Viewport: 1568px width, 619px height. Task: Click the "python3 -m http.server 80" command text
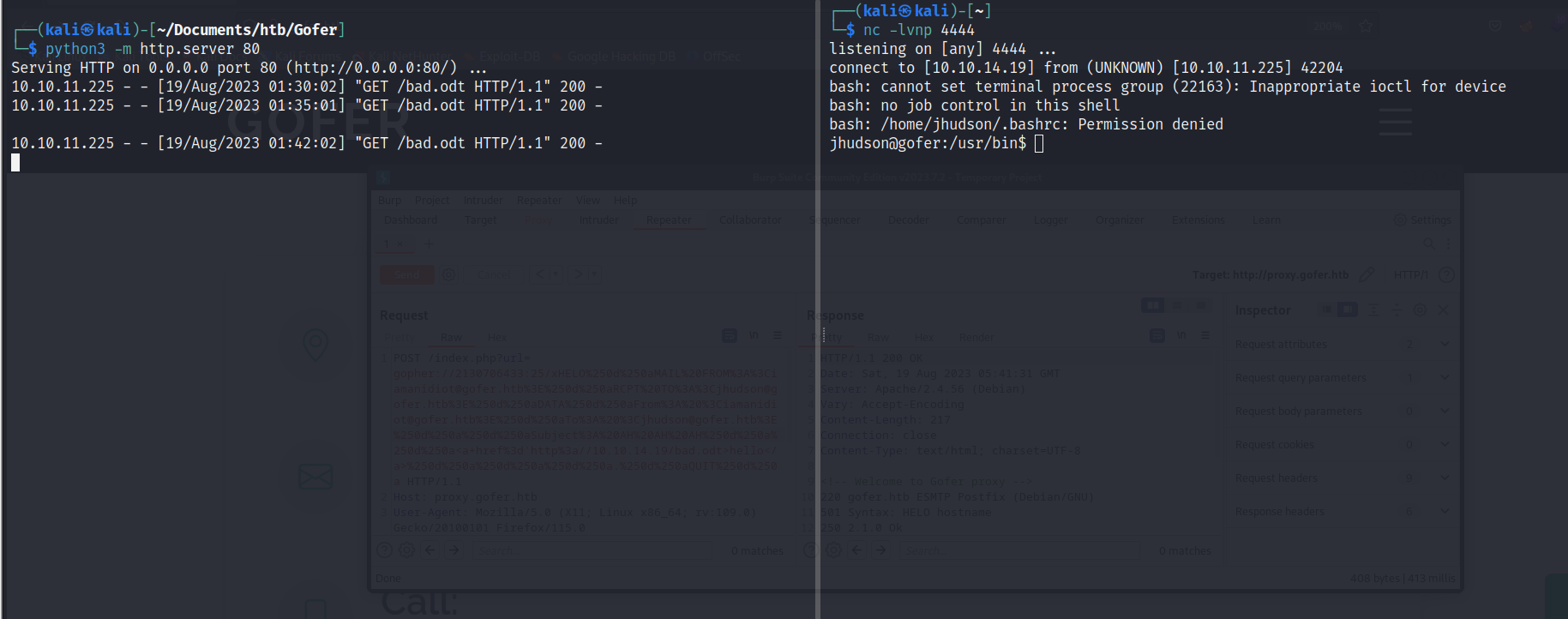(x=153, y=49)
